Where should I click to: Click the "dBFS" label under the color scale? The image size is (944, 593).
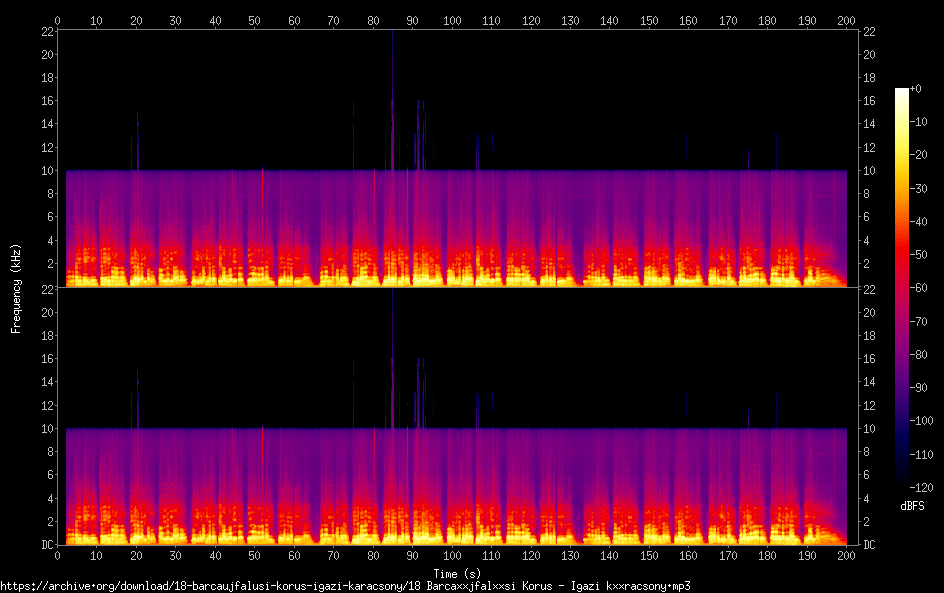pos(912,506)
